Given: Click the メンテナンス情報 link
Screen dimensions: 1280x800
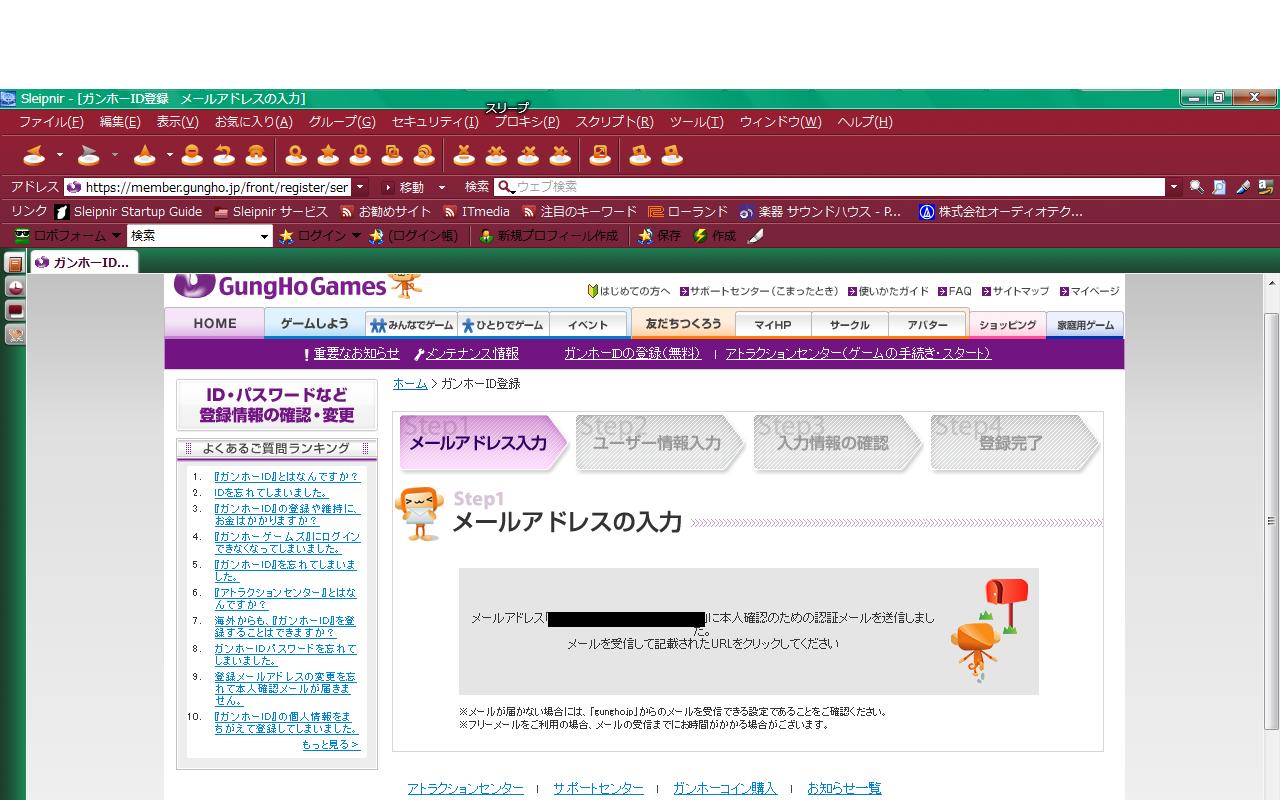Looking at the screenshot, I should [472, 354].
